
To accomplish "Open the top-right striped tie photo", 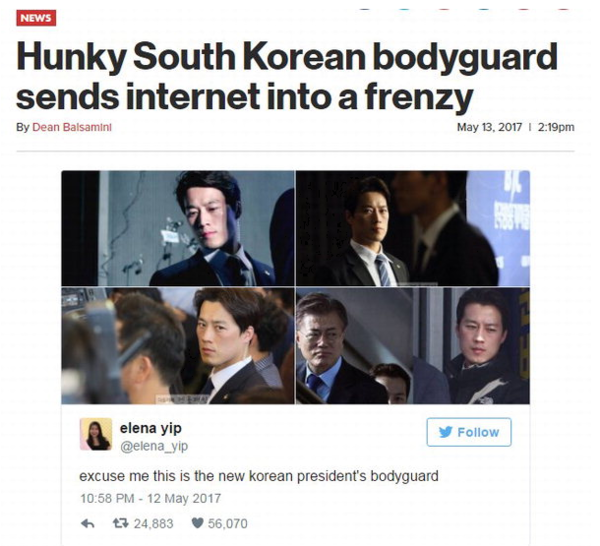I will (x=413, y=228).
